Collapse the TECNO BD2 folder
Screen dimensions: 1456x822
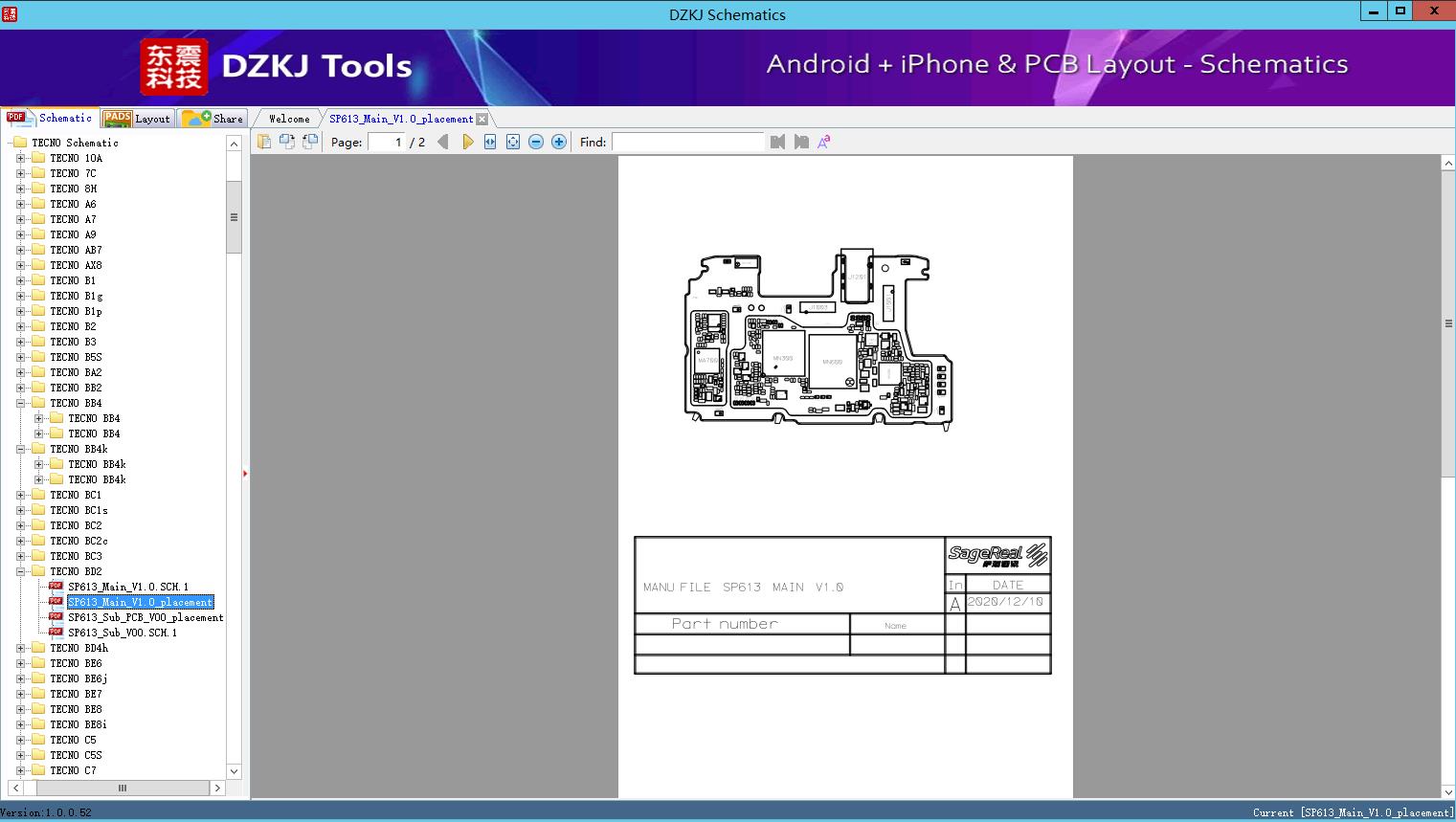pyautogui.click(x=21, y=571)
